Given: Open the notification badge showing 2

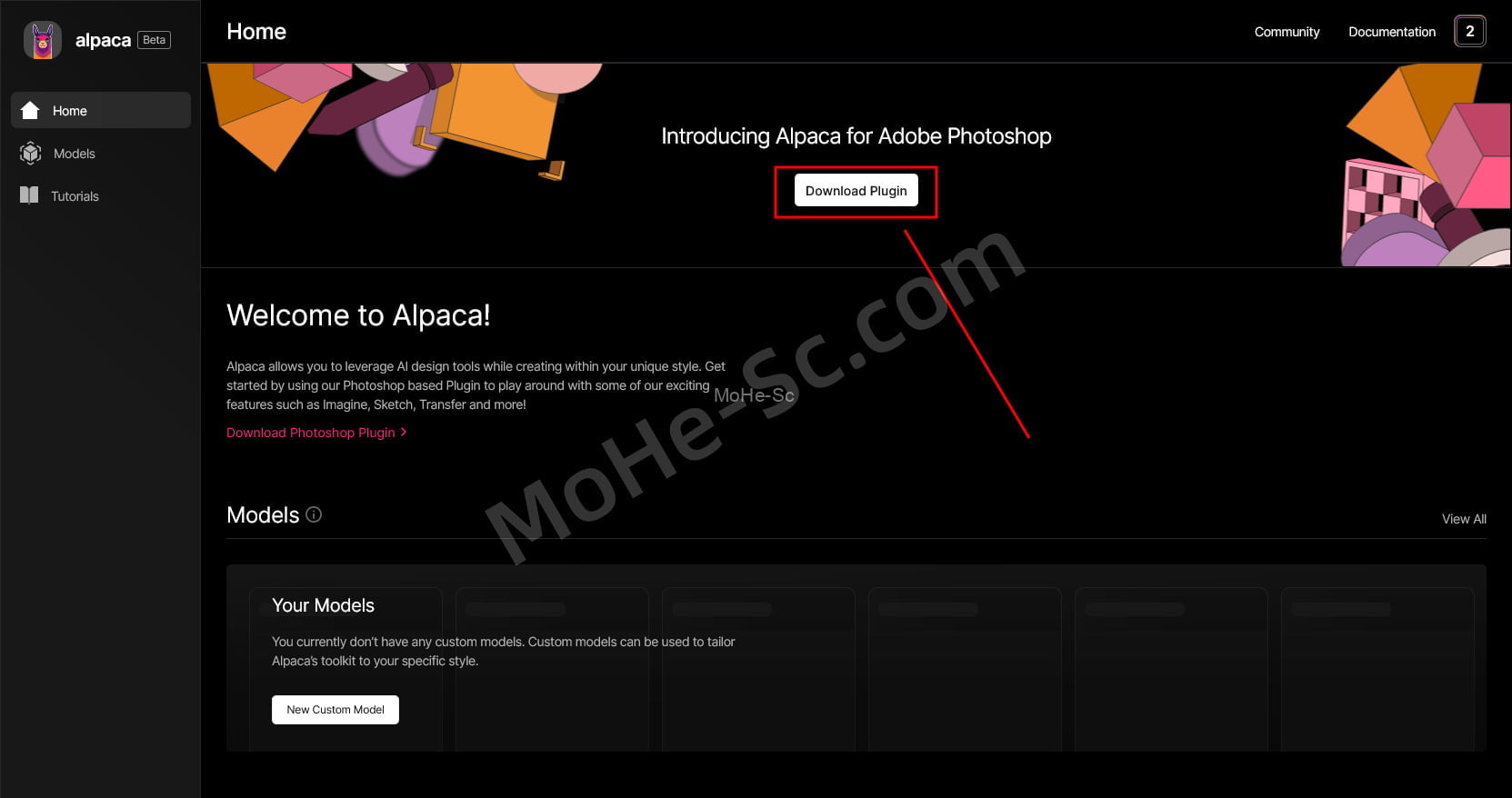Looking at the screenshot, I should (x=1469, y=31).
